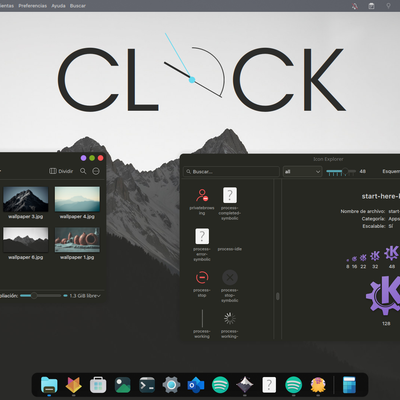Launch the Firefox fox icon in dock
Screen dimensions: 400x400
(x=74, y=385)
